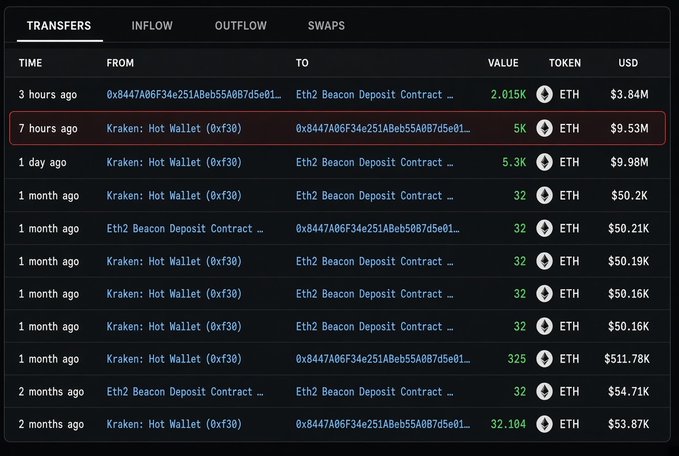Open Kraken Hot Wallet sender in $50.2K row
679x456 pixels.
(x=174, y=195)
